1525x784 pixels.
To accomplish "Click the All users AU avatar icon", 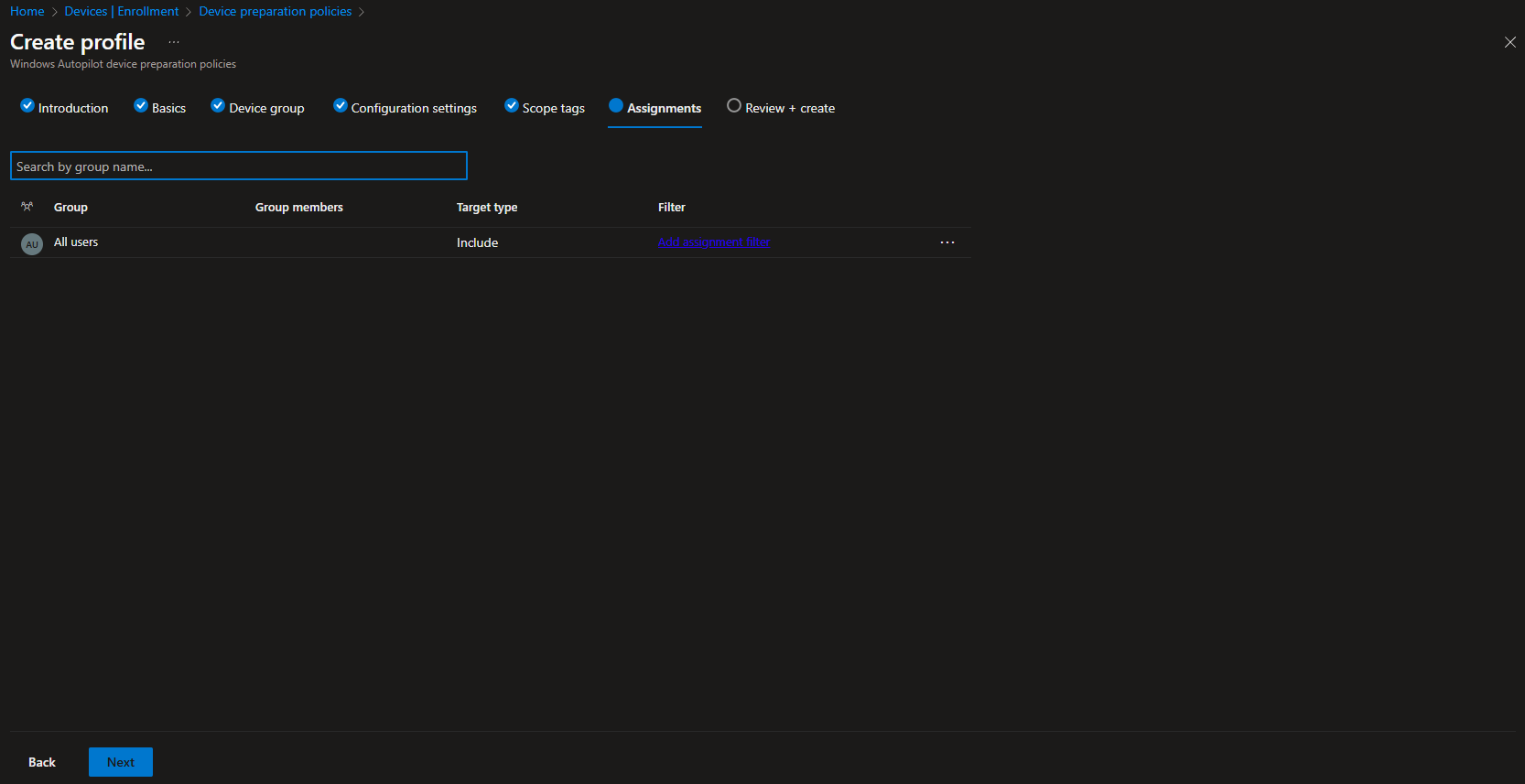I will [32, 244].
